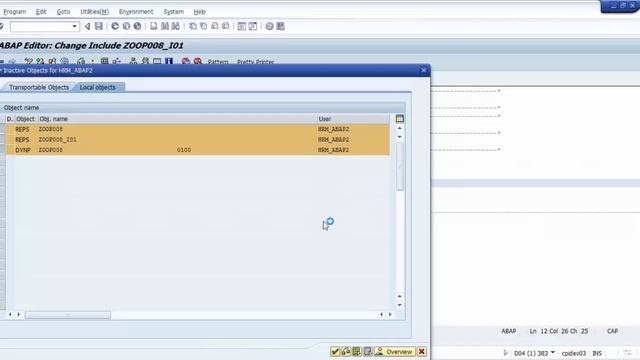The height and width of the screenshot is (360, 640).
Task: Click the Overview button
Action: tap(394, 351)
